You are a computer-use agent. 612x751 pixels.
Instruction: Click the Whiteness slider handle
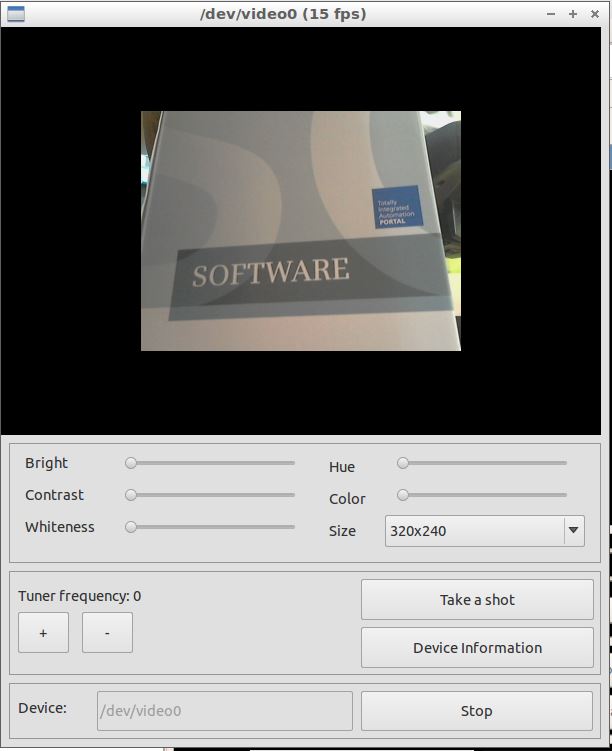tap(131, 527)
